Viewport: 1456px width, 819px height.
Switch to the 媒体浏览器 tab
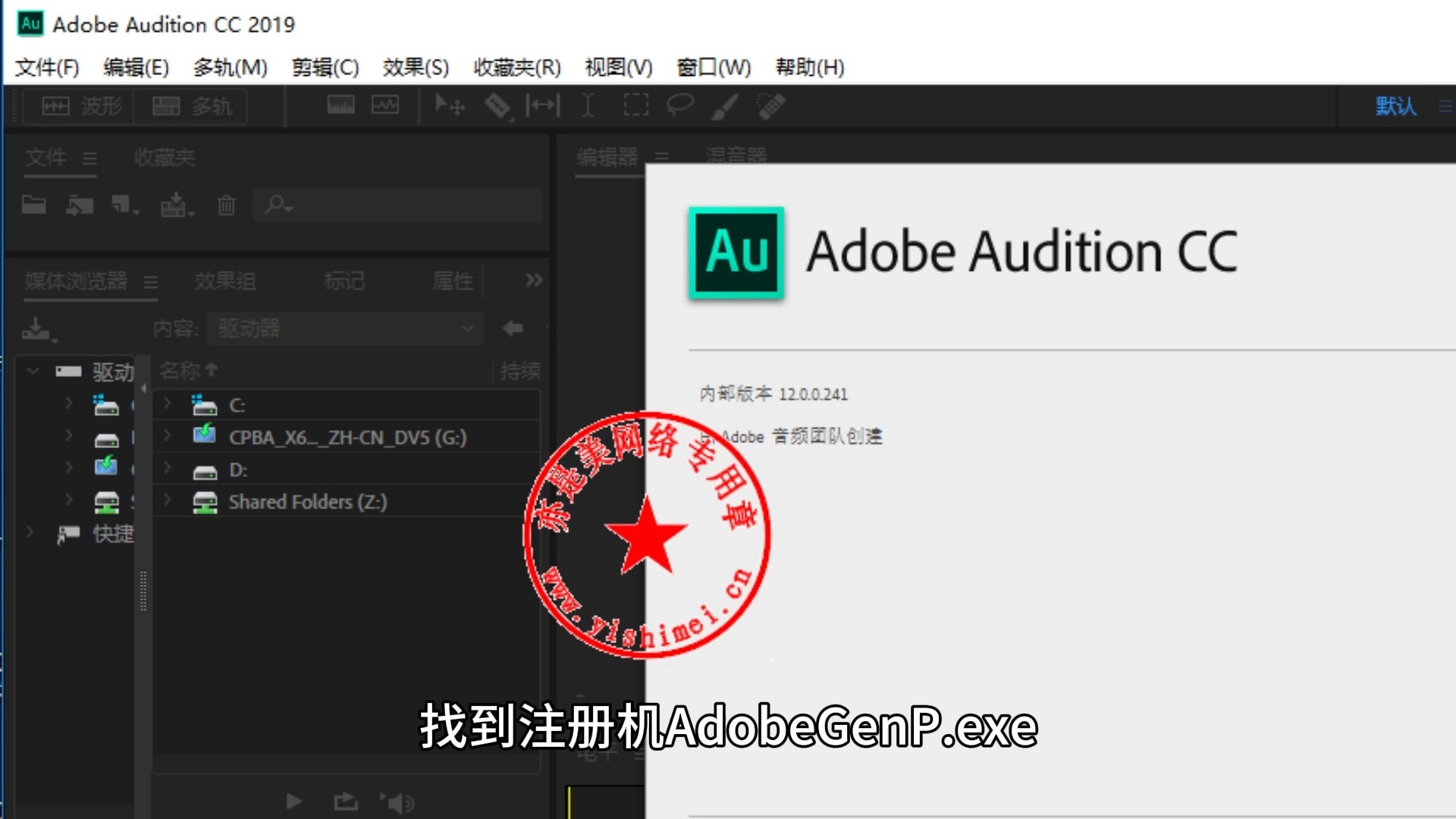click(76, 281)
